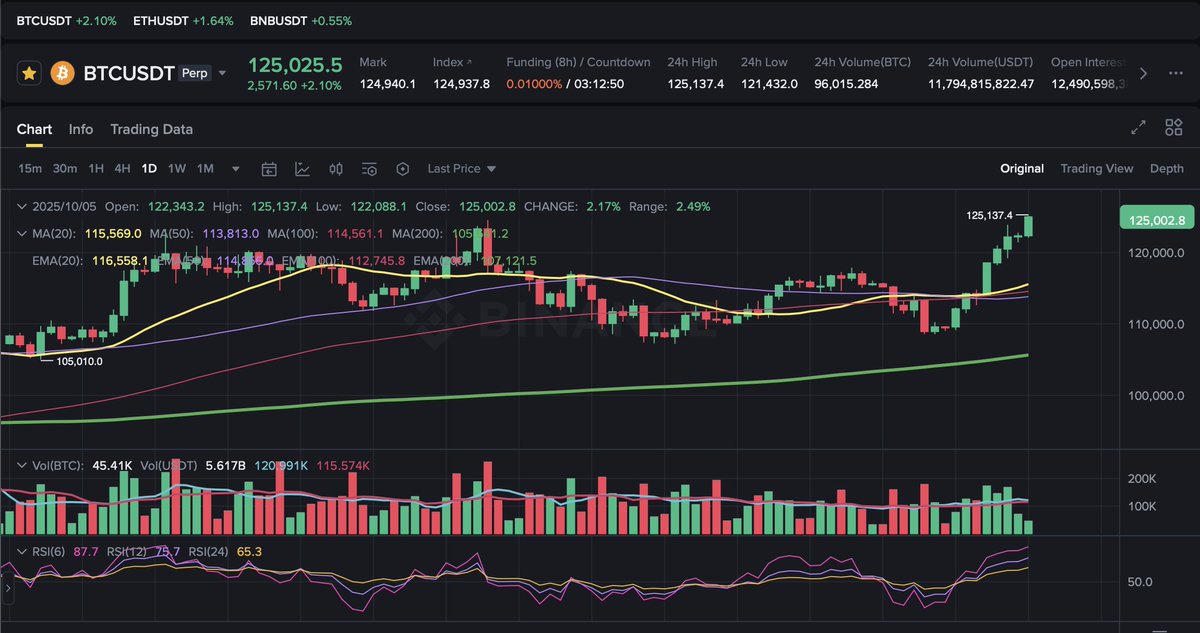Viewport: 1200px width, 633px height.
Task: Switch to the Trading Data tab
Action: pyautogui.click(x=151, y=129)
